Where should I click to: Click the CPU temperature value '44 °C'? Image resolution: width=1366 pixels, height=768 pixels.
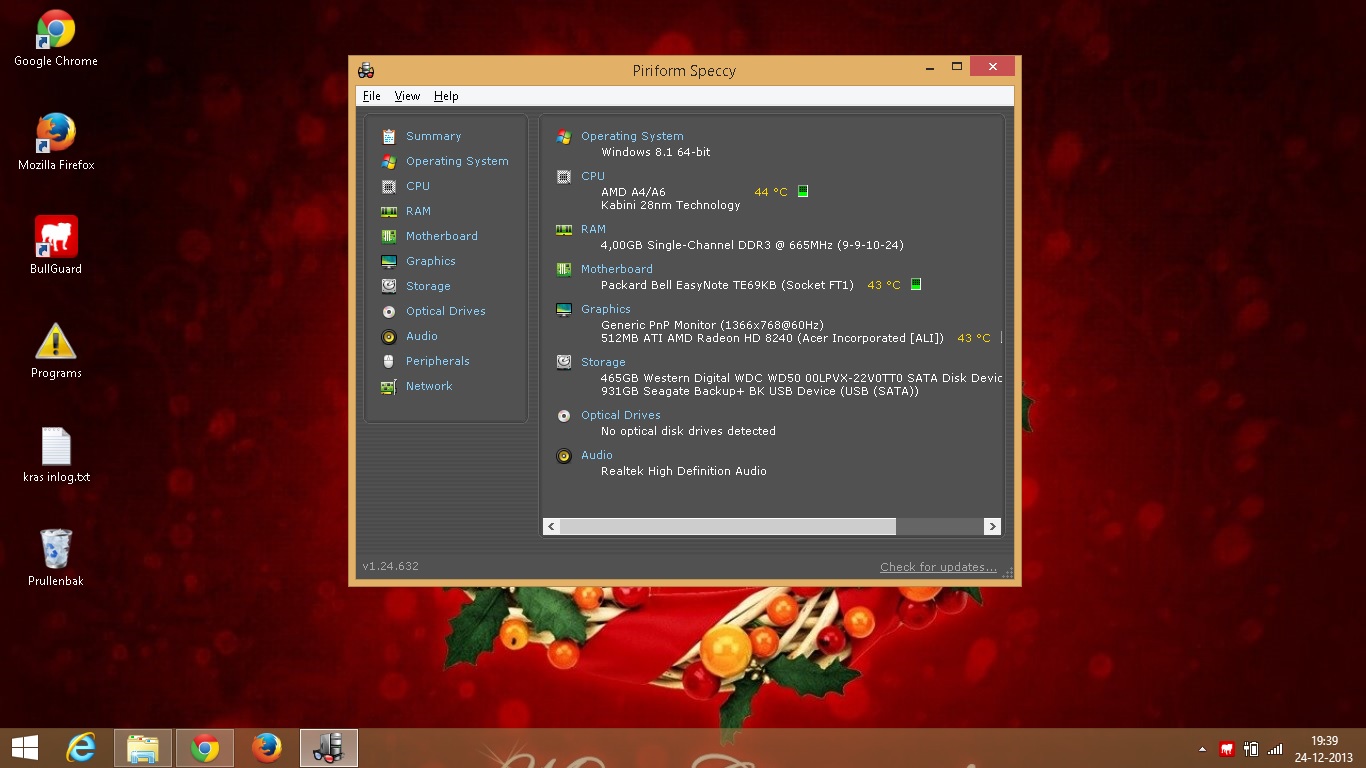[x=771, y=192]
